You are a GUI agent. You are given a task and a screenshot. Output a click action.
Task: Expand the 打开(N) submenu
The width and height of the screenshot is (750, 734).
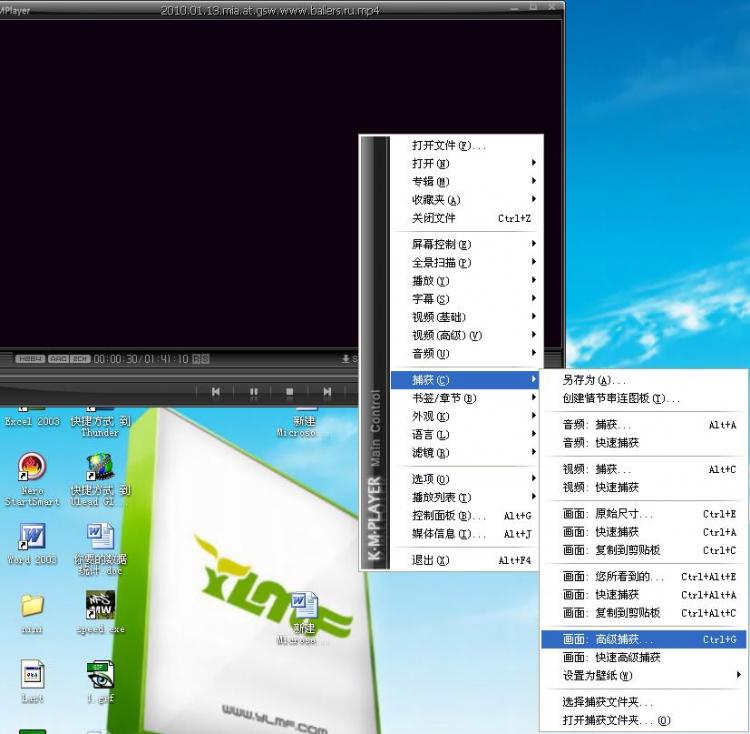pyautogui.click(x=465, y=164)
